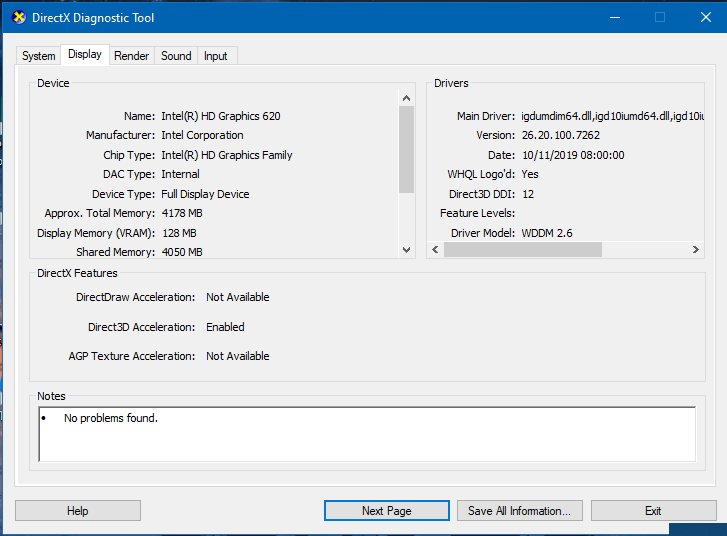Click device type Full Display Device

[x=205, y=194]
